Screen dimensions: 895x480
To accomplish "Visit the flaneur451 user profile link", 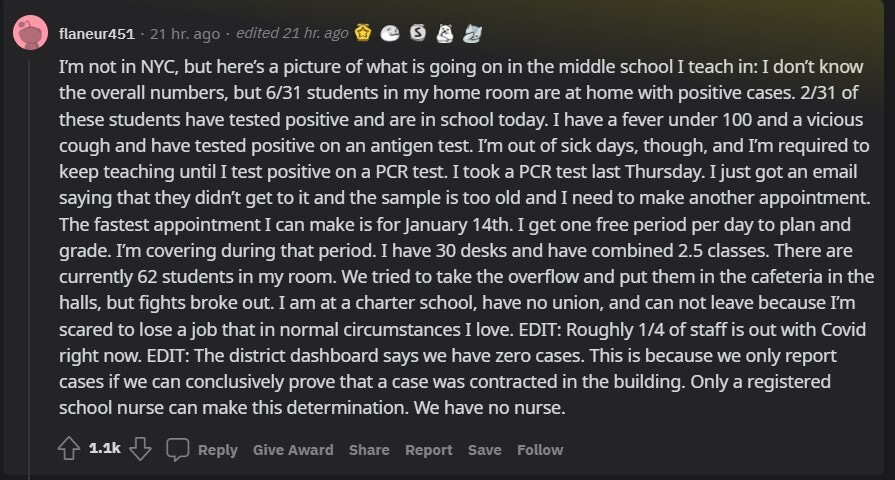I will 97,34.
